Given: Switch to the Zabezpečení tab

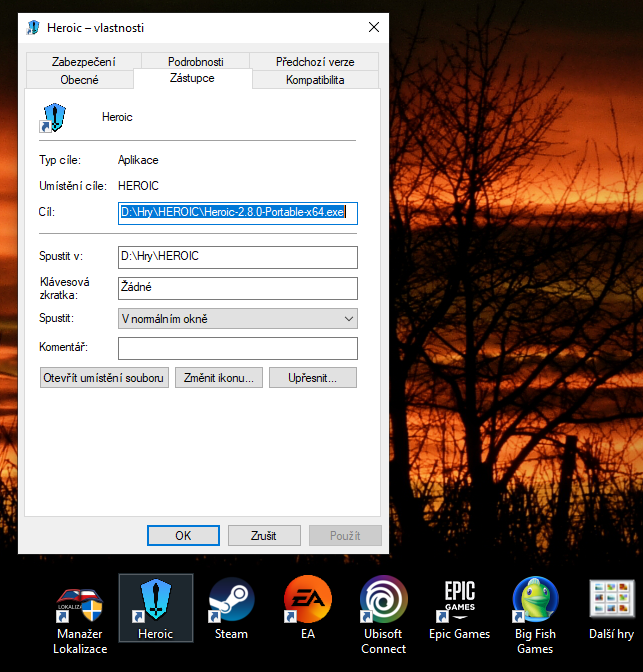Looking at the screenshot, I should 84,62.
